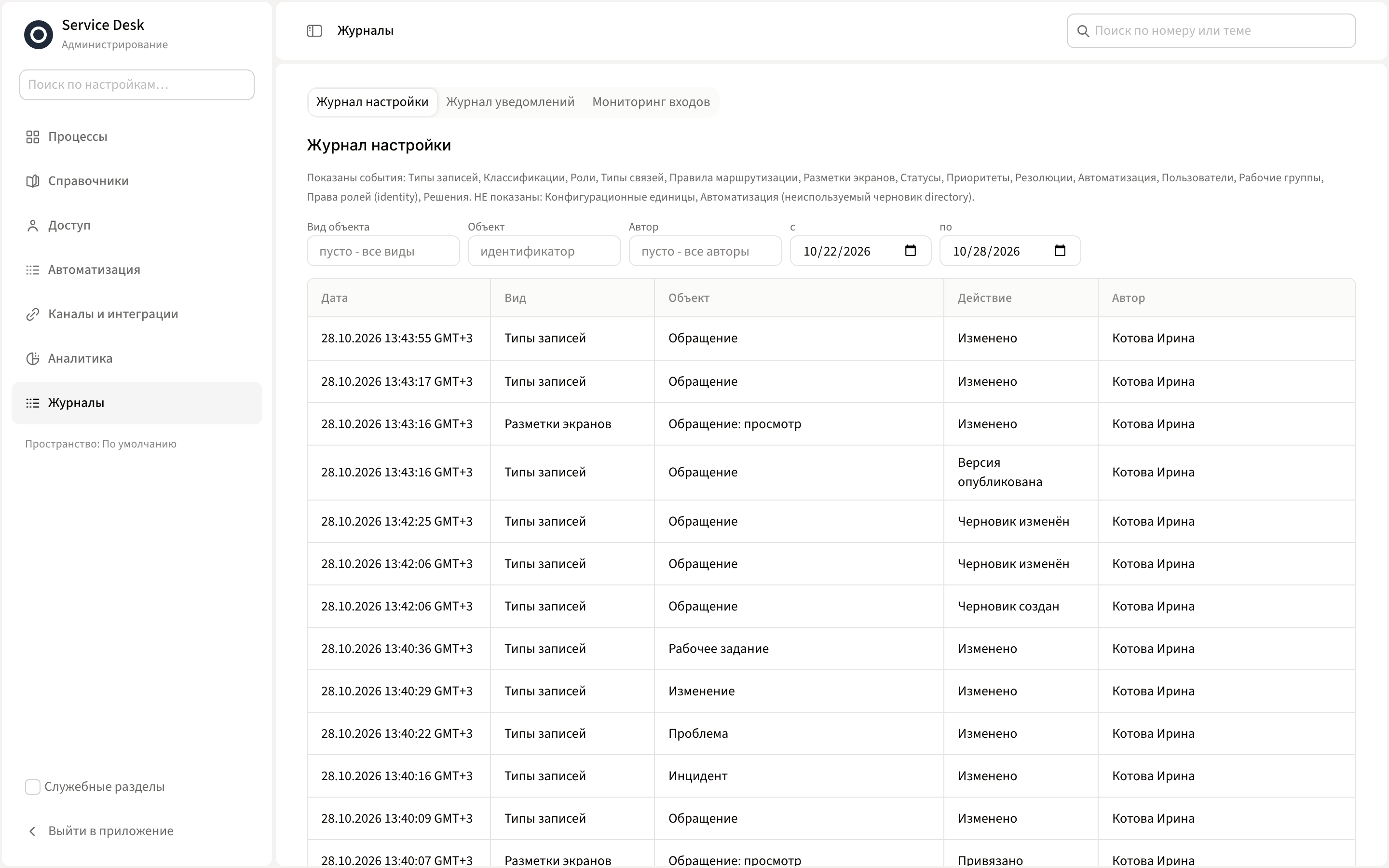Viewport: 1389px width, 868px height.
Task: Open the calendar picker in the 'по' date field
Action: [x=1060, y=251]
